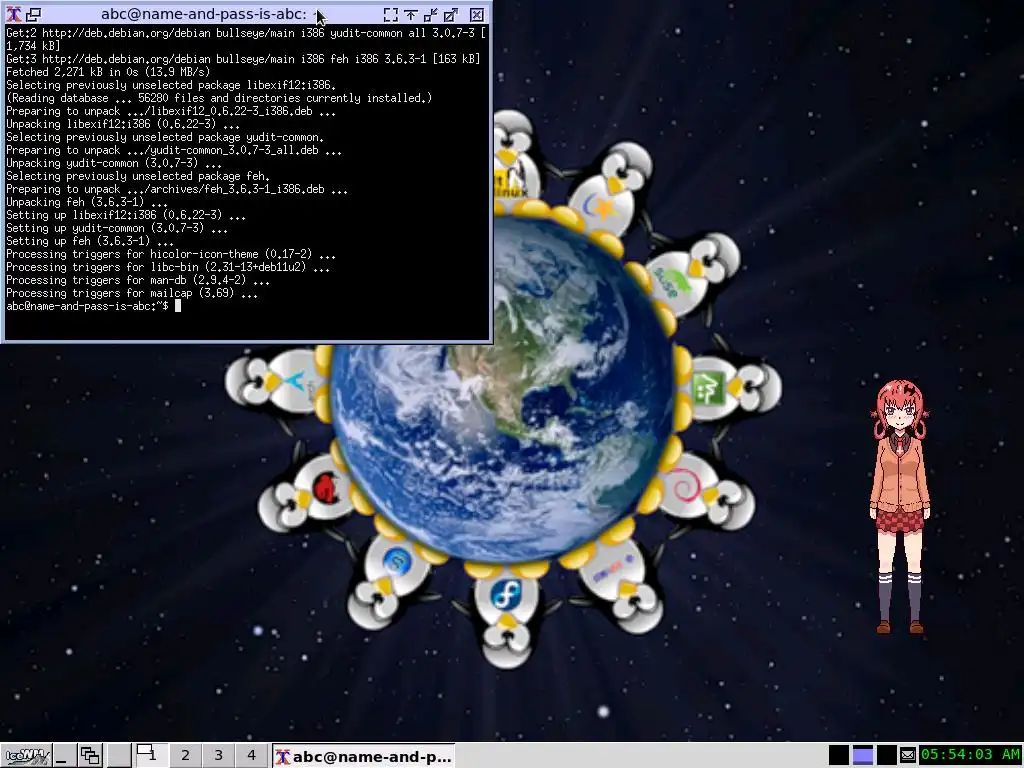Click 'Setting up libexif12:i386' line

126,215
